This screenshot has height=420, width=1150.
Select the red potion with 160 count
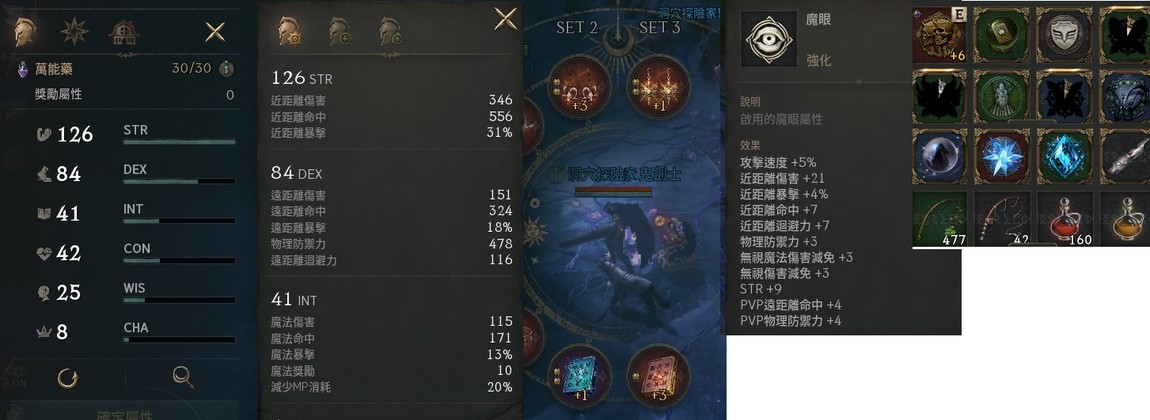pyautogui.click(x=1064, y=218)
